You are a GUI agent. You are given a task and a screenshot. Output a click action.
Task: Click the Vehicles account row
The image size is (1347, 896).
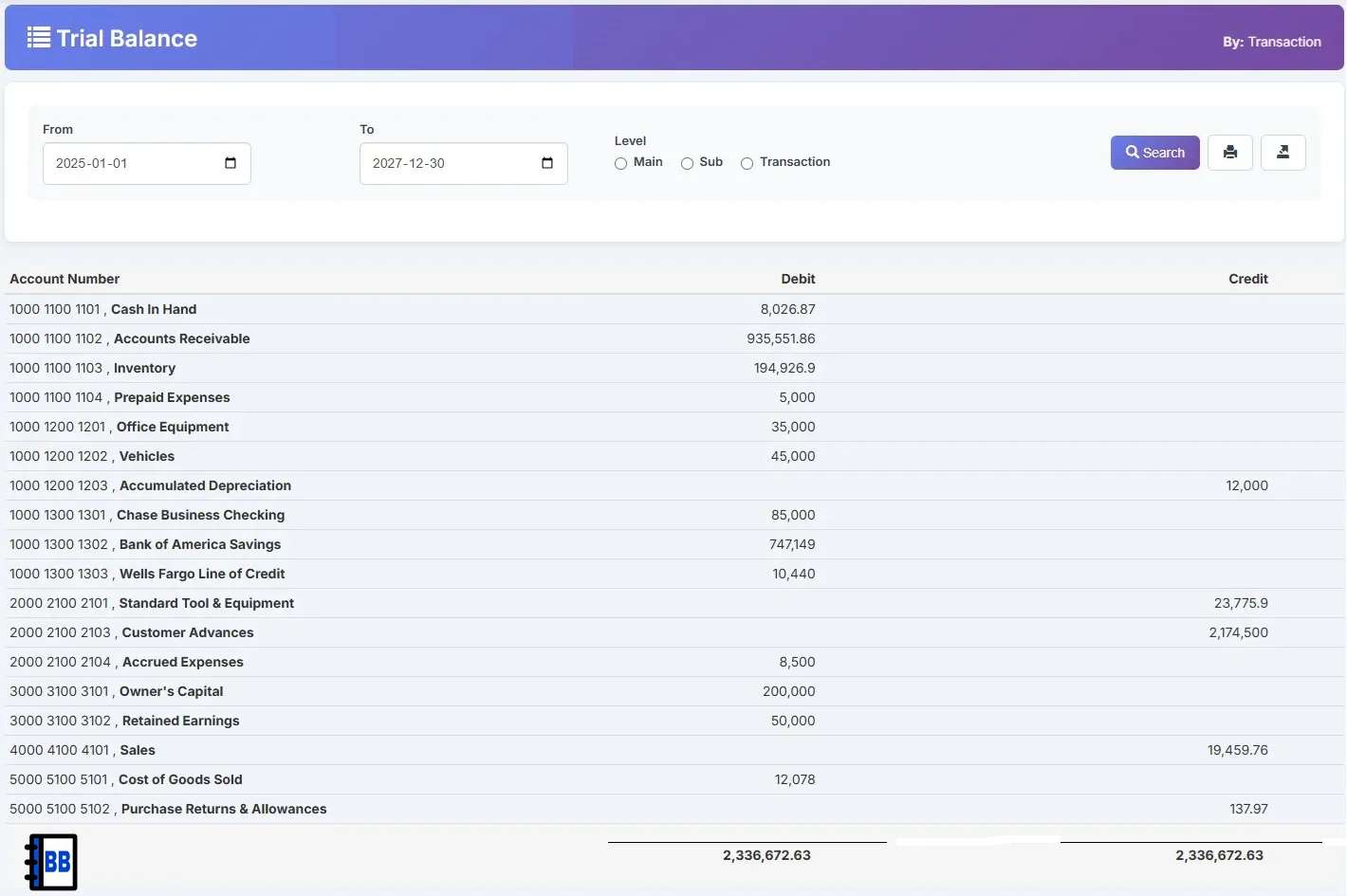coord(673,456)
